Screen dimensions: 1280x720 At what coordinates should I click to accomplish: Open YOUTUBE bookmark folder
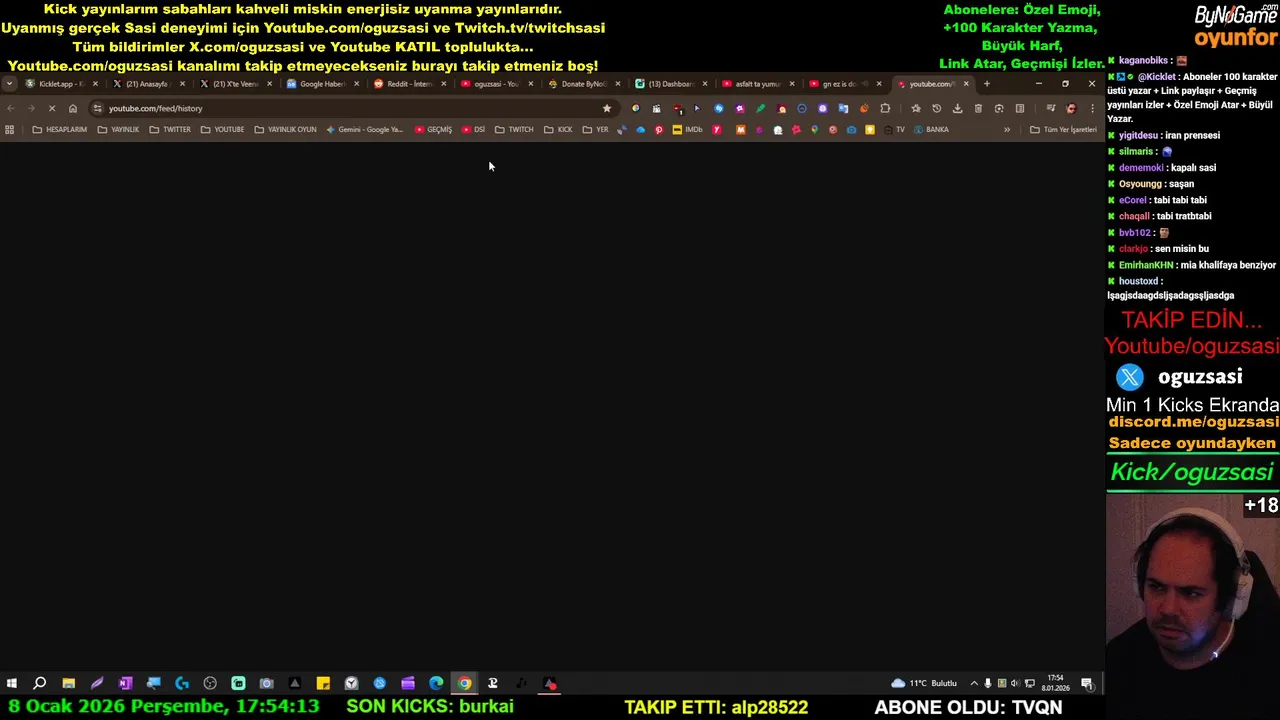coord(222,129)
